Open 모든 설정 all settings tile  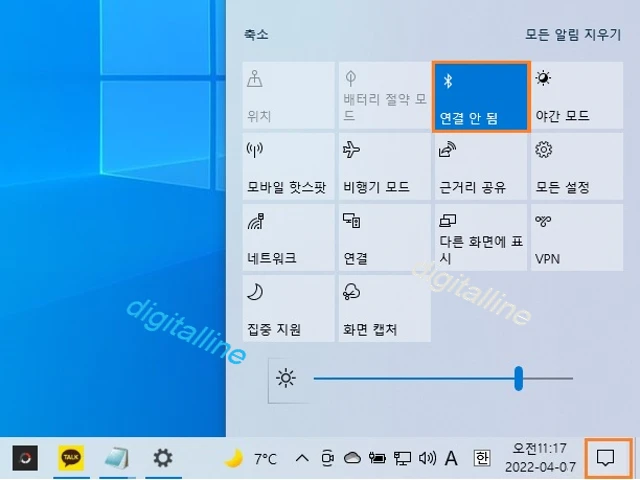point(577,167)
